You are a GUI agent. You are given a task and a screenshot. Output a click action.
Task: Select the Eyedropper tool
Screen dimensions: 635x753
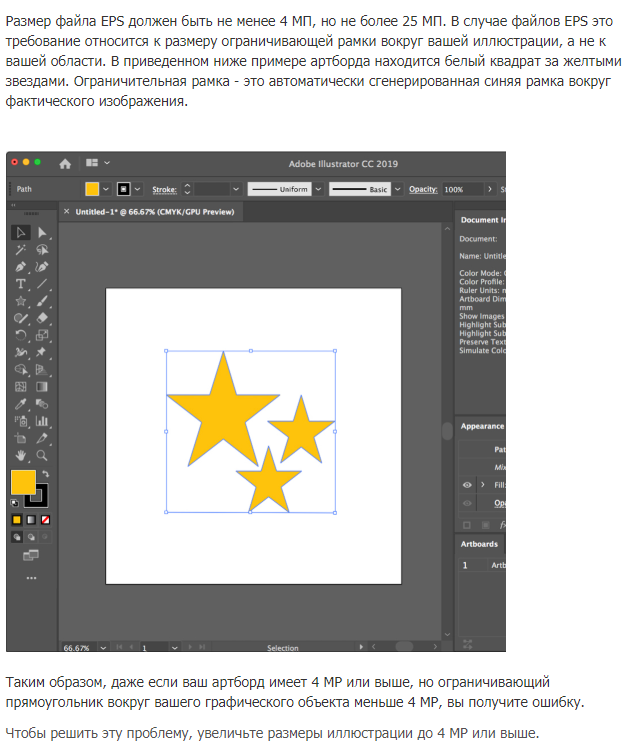(21, 404)
